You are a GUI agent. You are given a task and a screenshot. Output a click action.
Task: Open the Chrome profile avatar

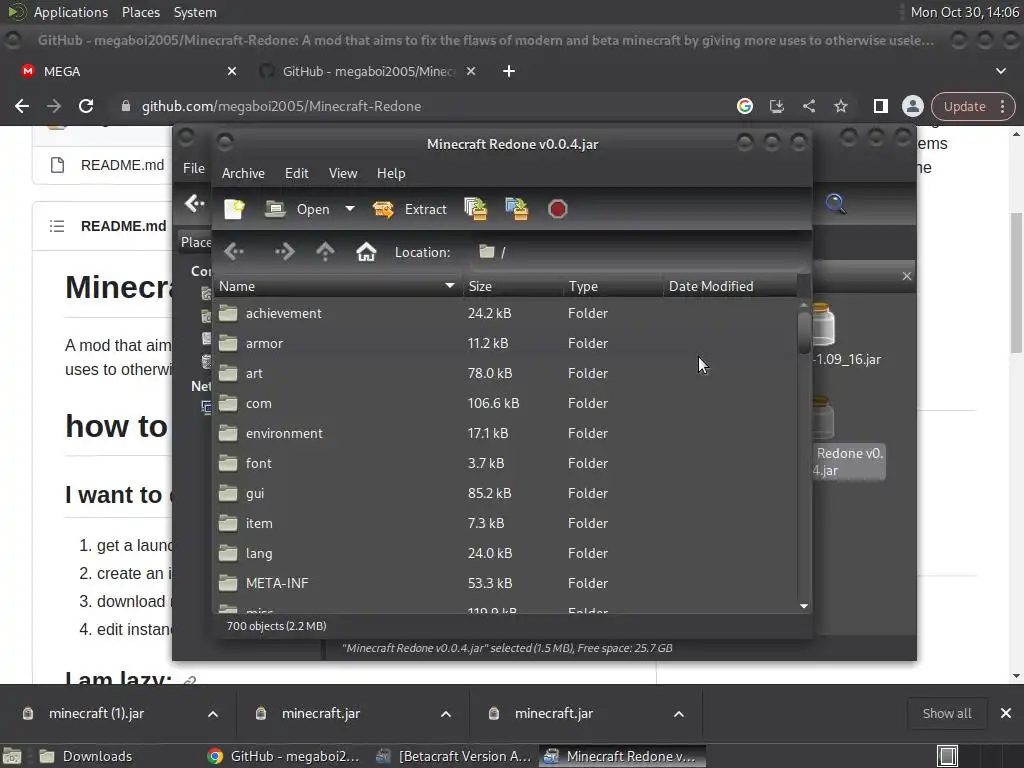point(912,106)
